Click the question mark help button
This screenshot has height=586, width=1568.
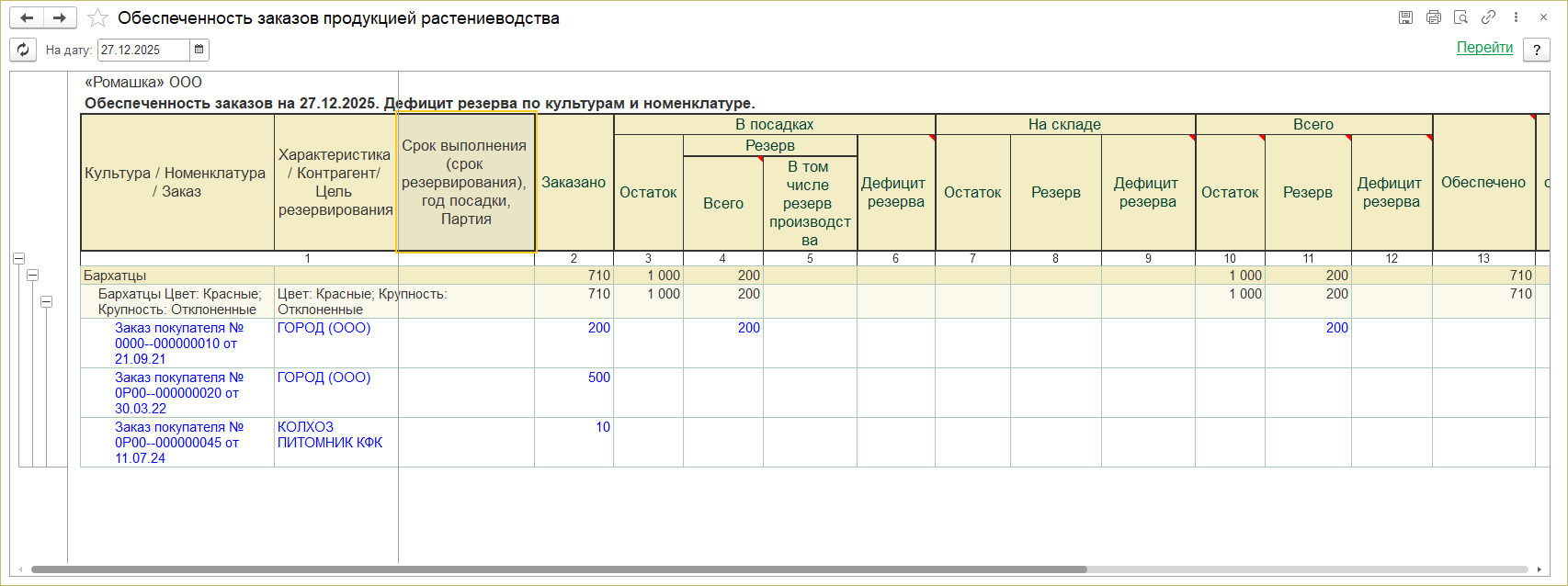pyautogui.click(x=1536, y=51)
